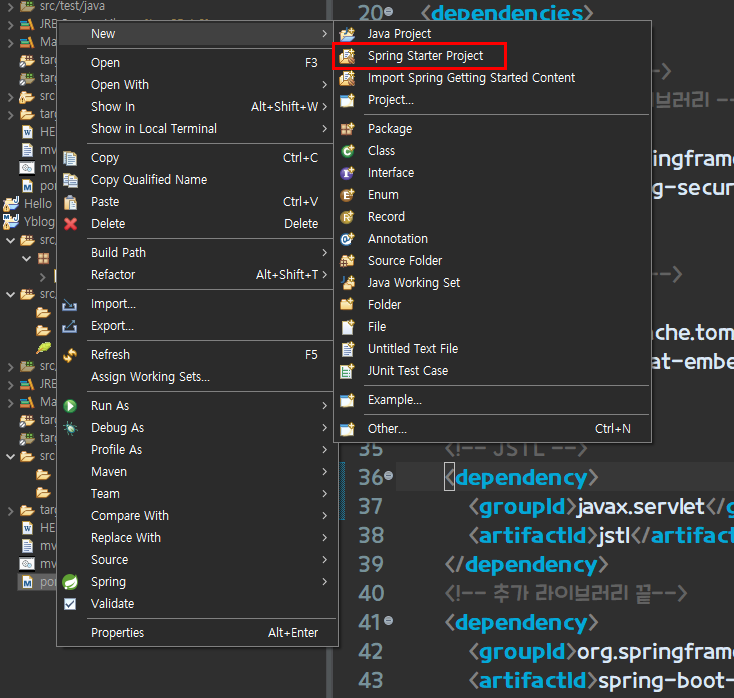Click the Refresh arrows icon
Image resolution: width=734 pixels, height=698 pixels.
[70, 355]
